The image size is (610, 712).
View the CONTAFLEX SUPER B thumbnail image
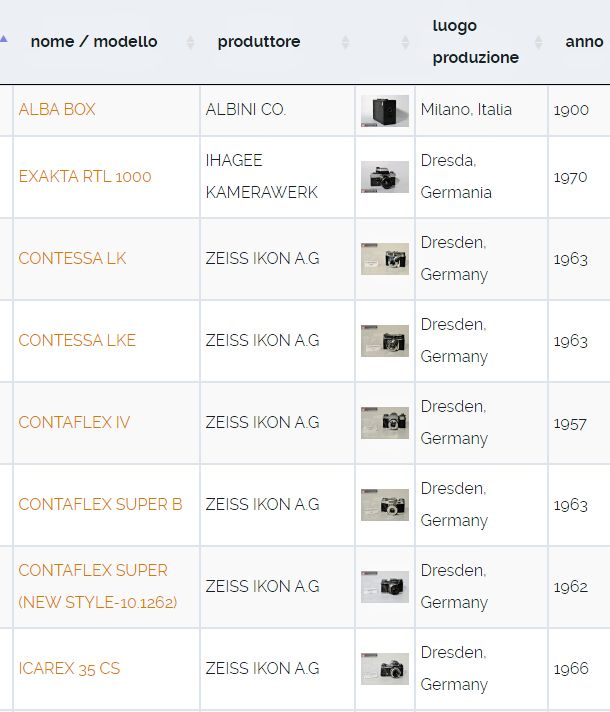tap(385, 504)
